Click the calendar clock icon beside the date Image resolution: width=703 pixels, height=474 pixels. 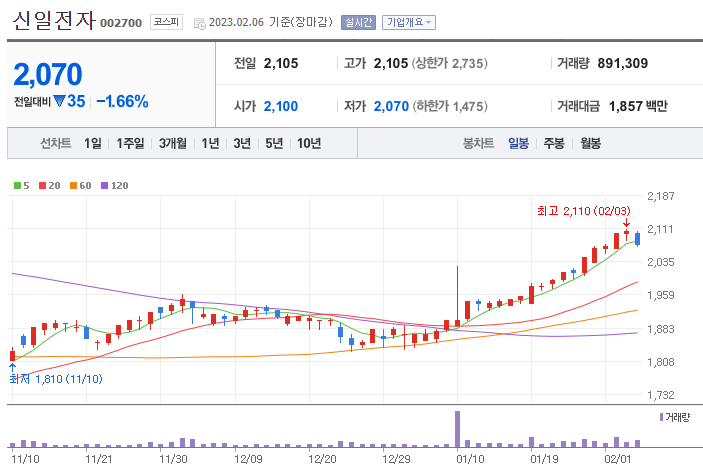pyautogui.click(x=200, y=23)
